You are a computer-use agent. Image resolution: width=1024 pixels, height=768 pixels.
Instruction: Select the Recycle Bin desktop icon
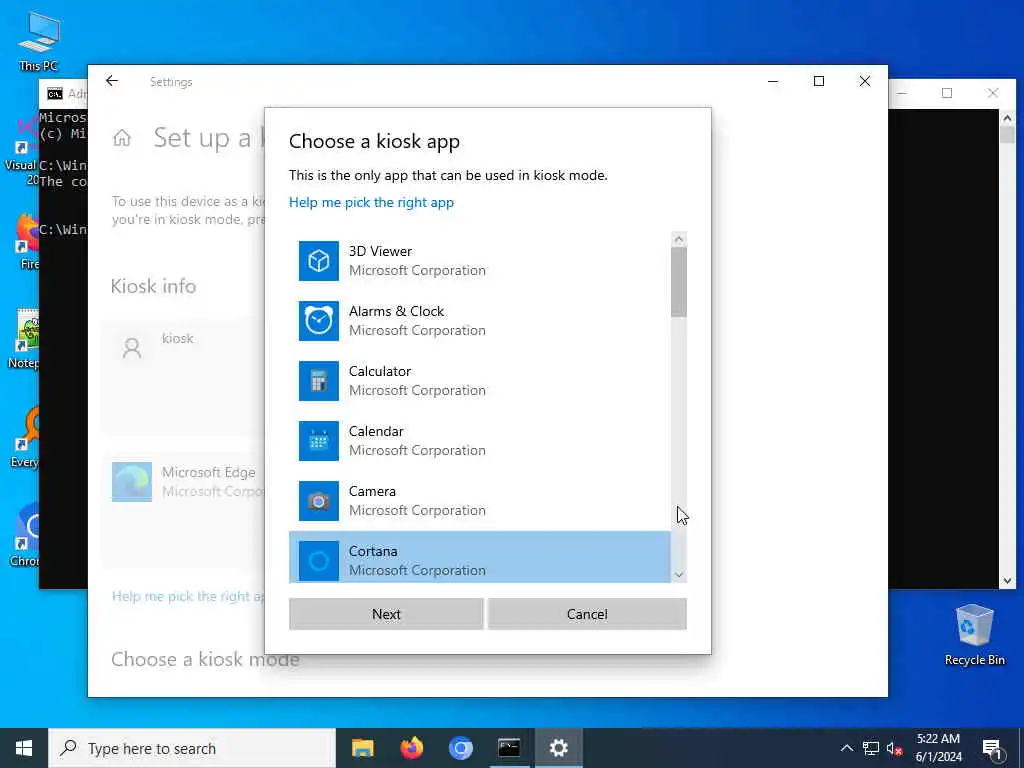tap(974, 635)
